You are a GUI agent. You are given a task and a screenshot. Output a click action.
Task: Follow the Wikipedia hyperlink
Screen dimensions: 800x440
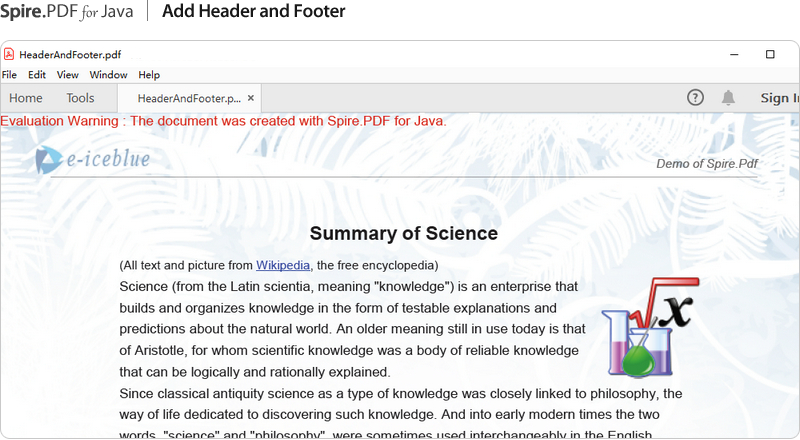click(284, 265)
